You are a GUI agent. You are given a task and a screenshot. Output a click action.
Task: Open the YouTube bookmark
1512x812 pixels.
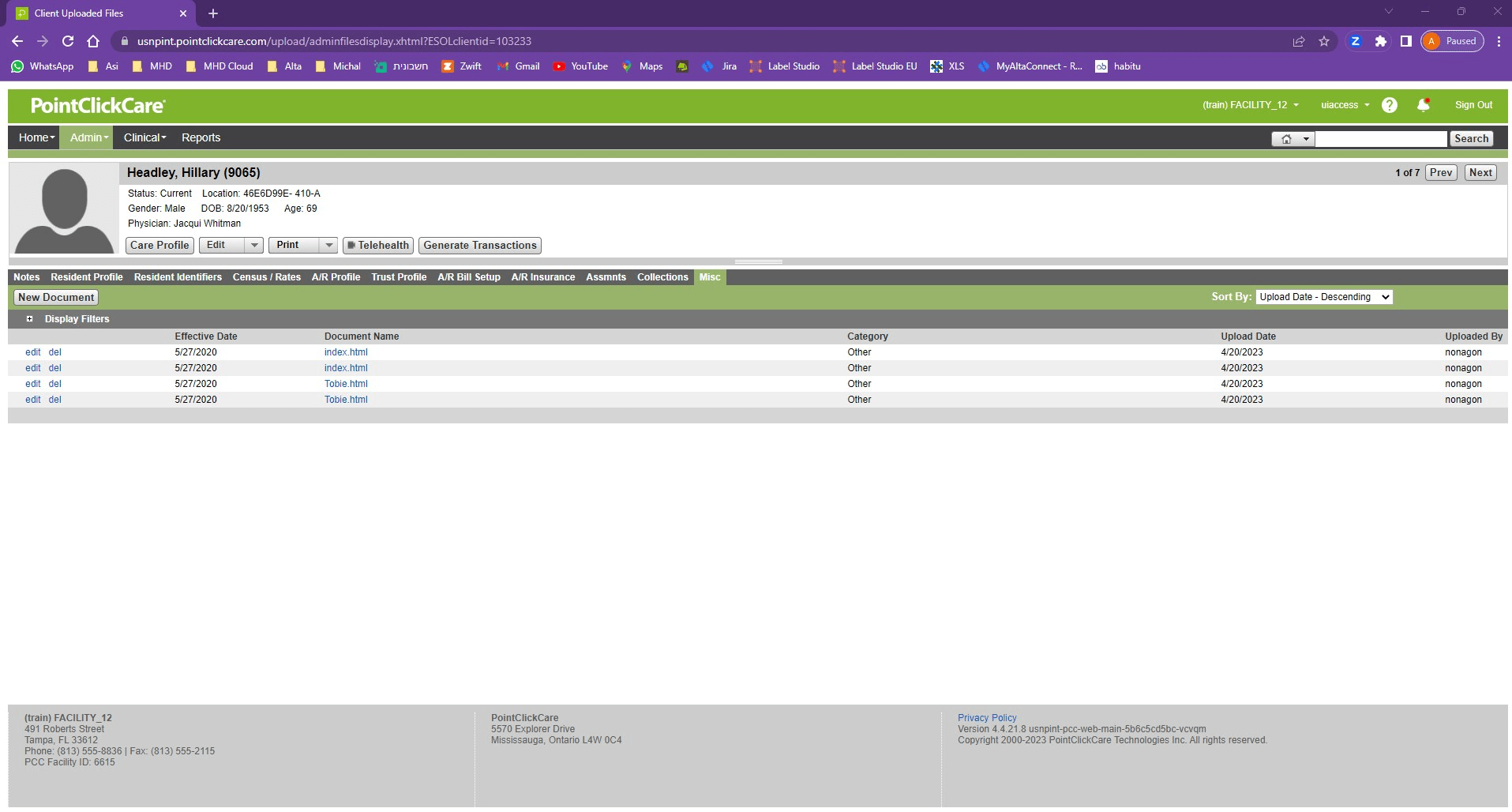click(580, 66)
